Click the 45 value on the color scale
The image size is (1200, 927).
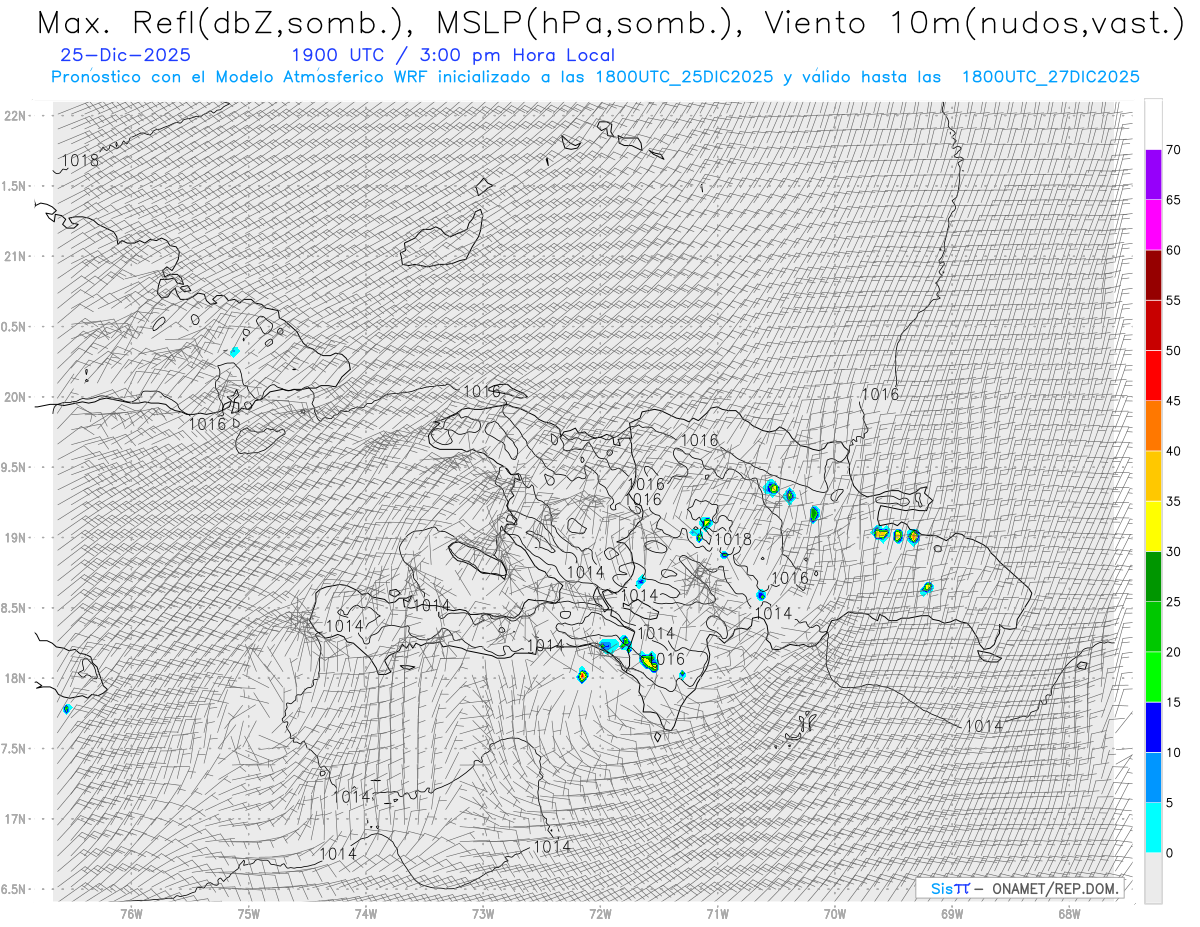click(1173, 401)
